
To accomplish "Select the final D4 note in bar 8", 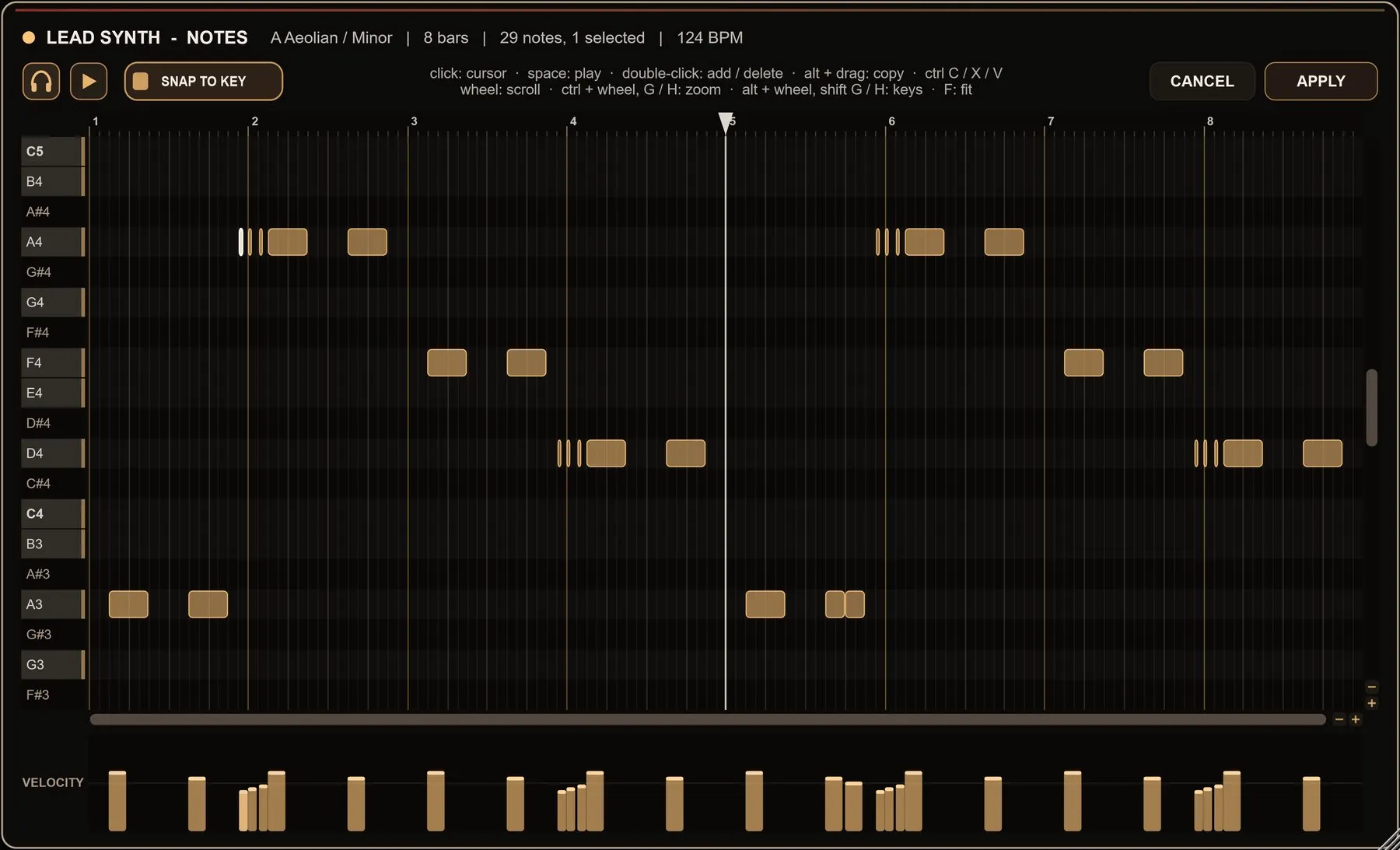I will click(1323, 453).
